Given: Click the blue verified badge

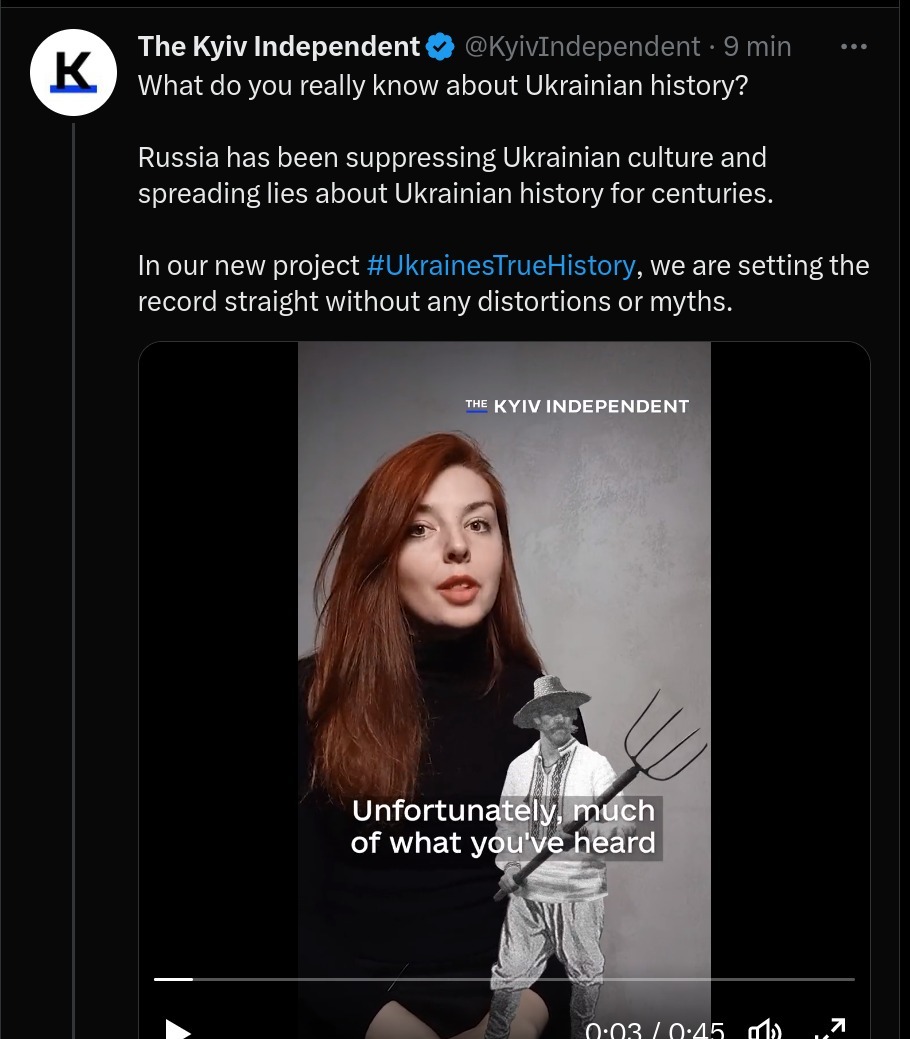Looking at the screenshot, I should click(x=440, y=47).
